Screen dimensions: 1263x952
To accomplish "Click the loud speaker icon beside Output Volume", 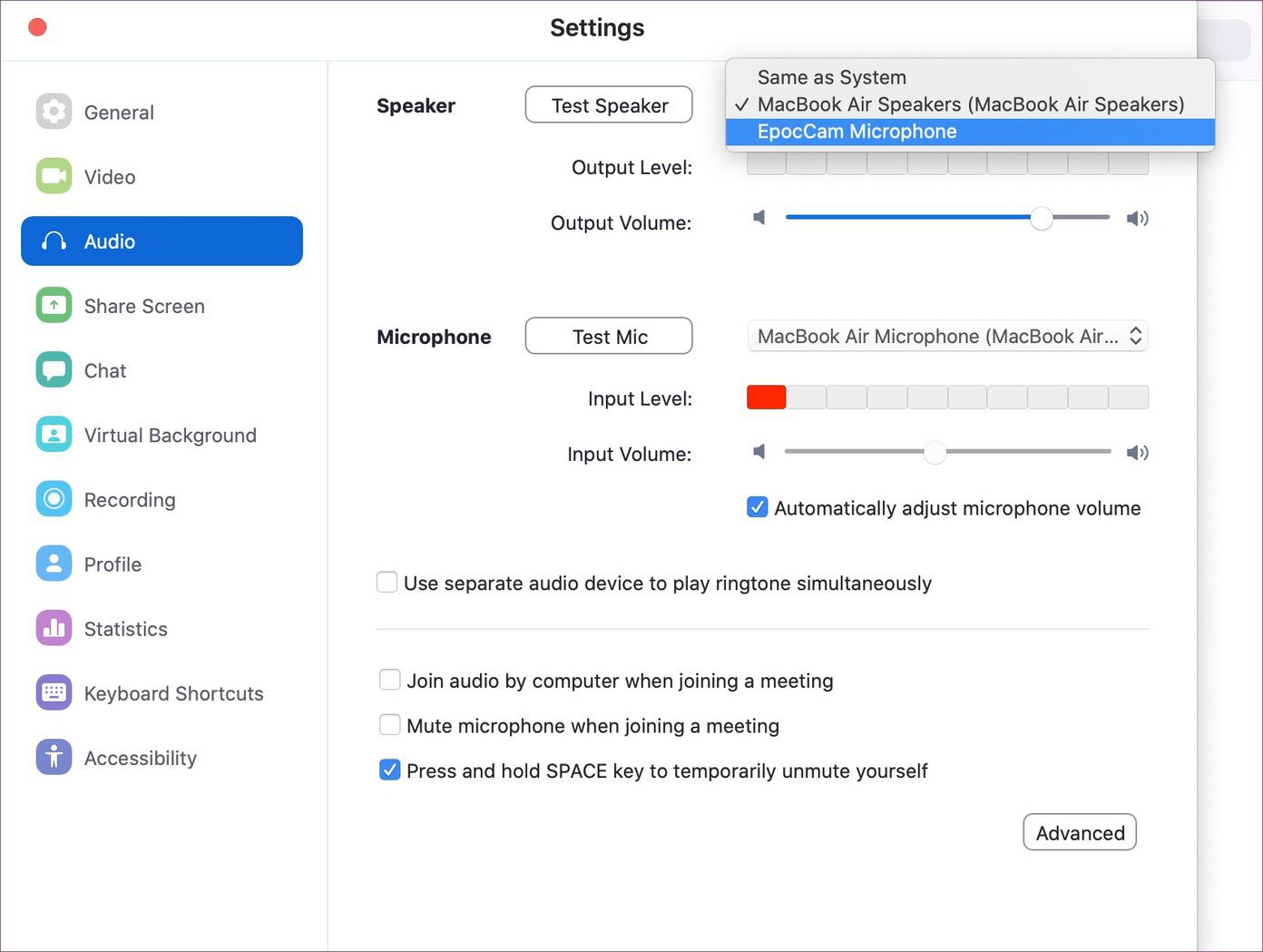I will [x=1137, y=218].
